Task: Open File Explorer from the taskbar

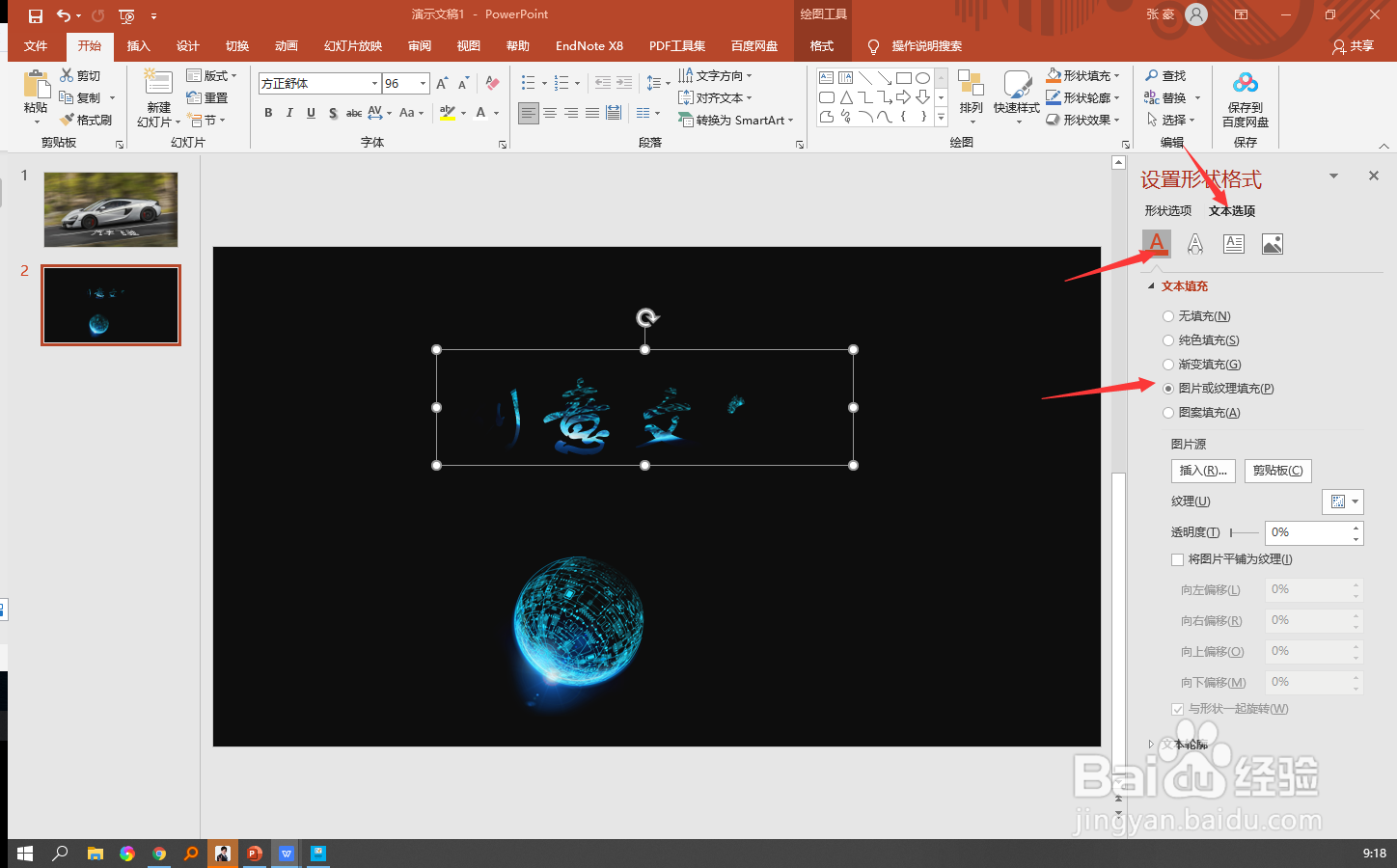Action: [x=95, y=854]
